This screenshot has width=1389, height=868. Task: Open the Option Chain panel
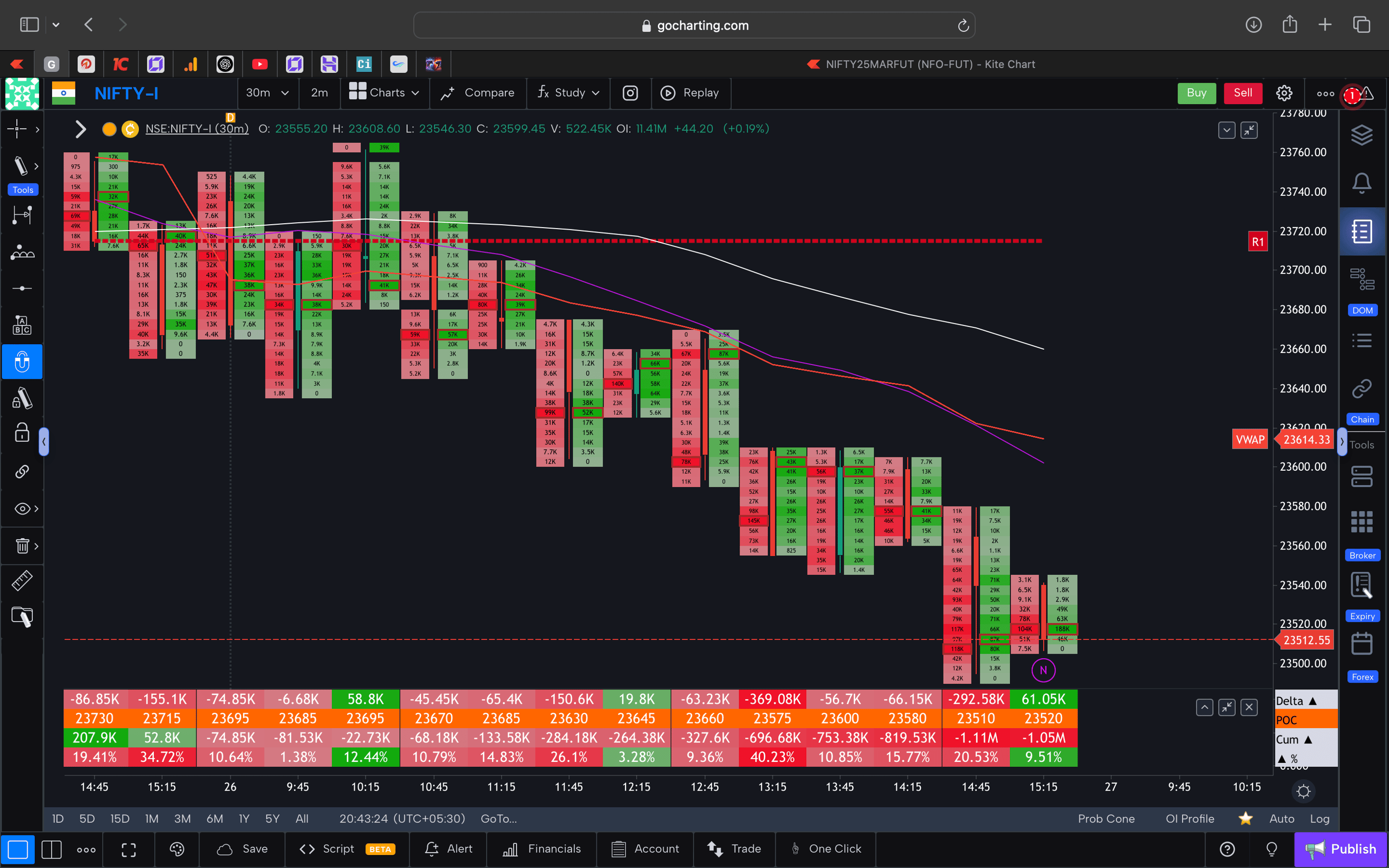[x=1363, y=388]
